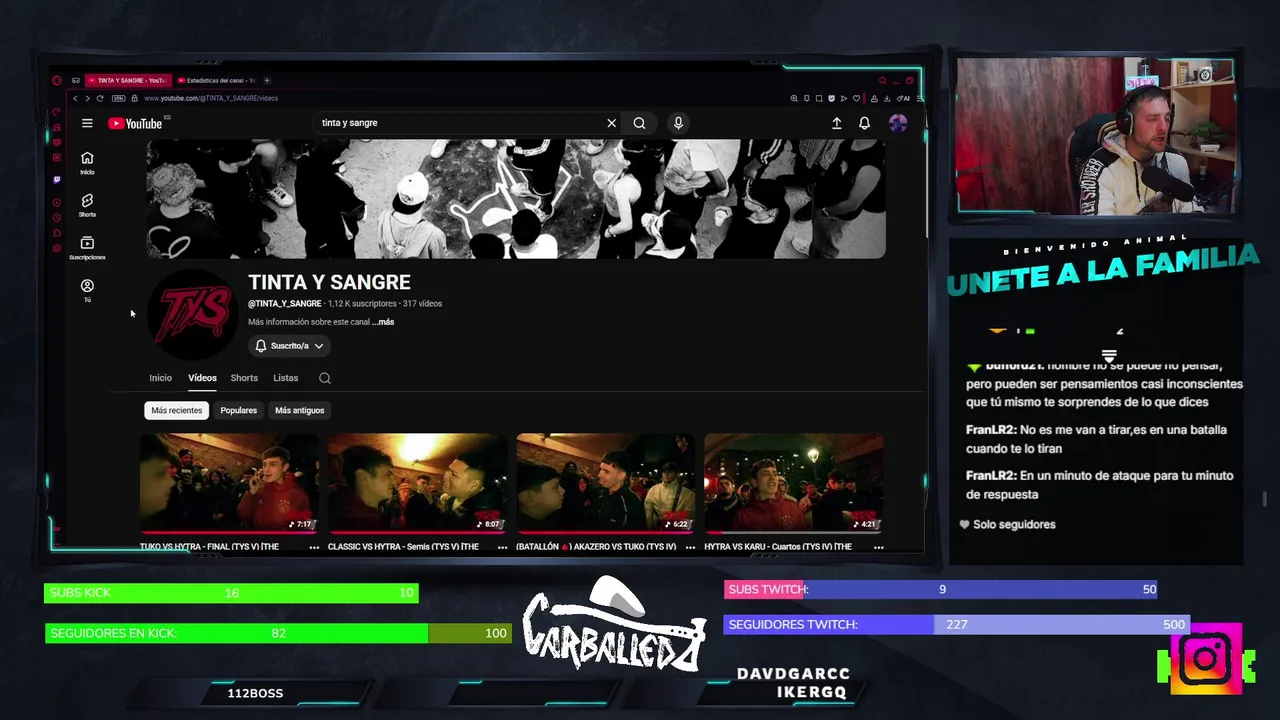This screenshot has width=1280, height=720.
Task: Switch to the channel Shorts tab
Action: pos(244,378)
